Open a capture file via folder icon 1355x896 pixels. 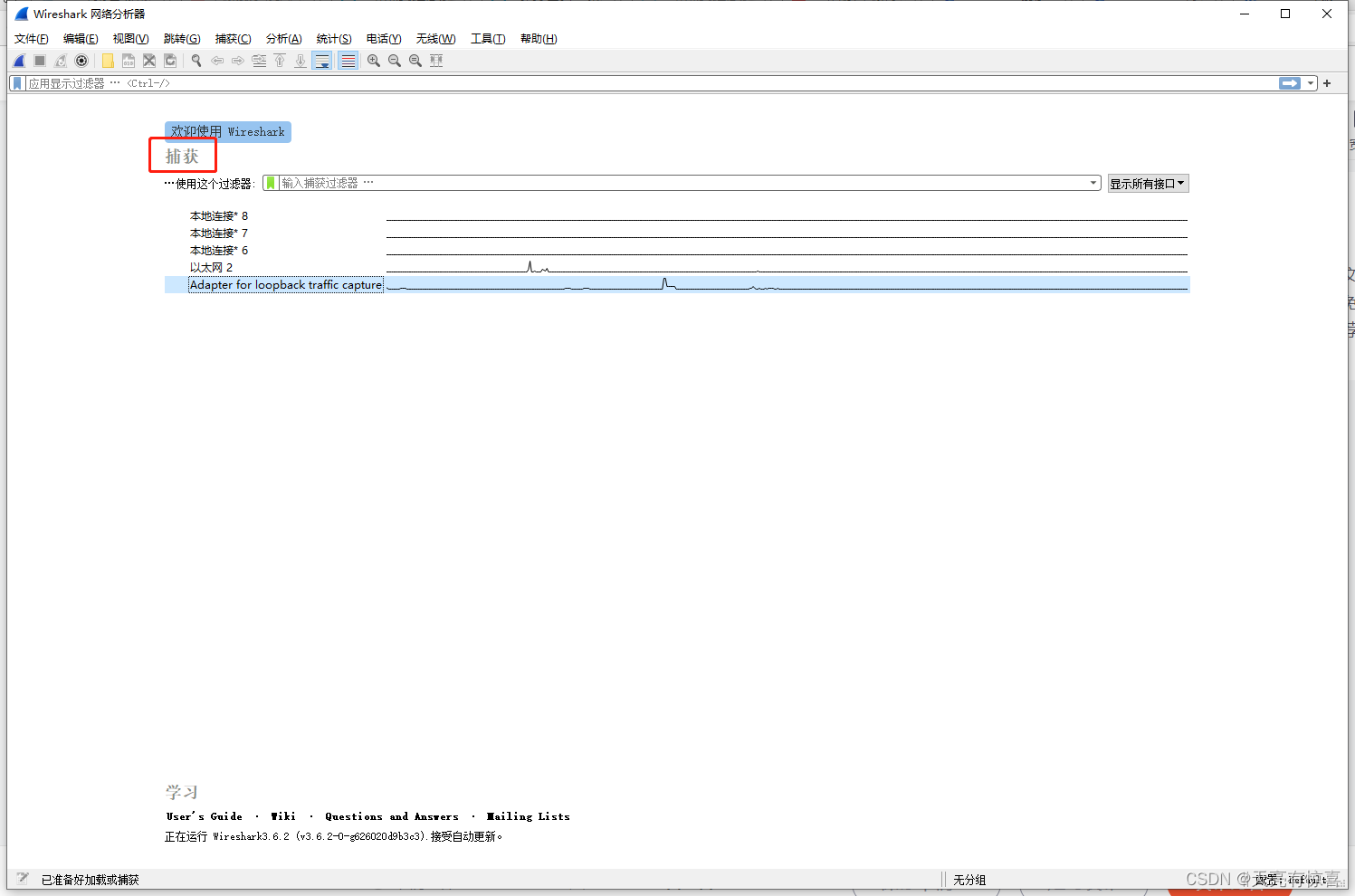tap(108, 61)
